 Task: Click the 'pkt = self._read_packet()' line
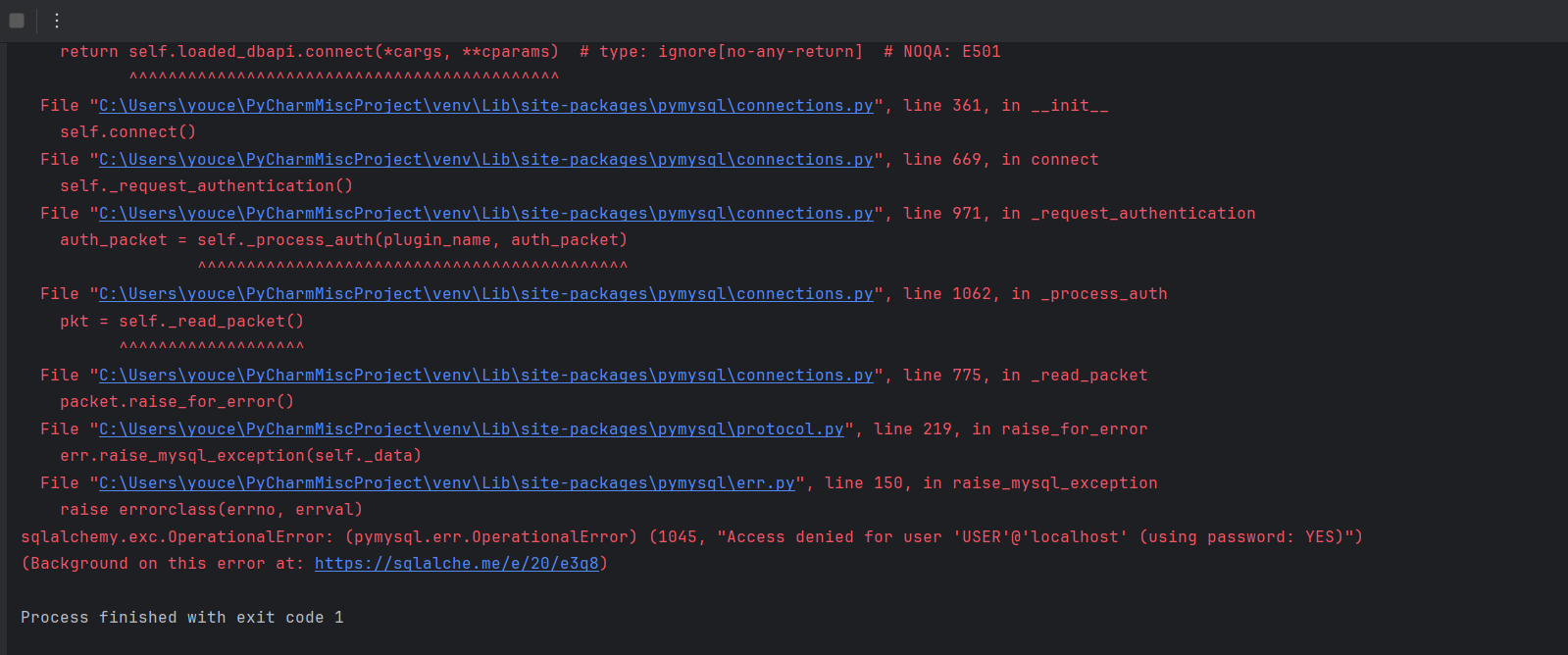181,322
